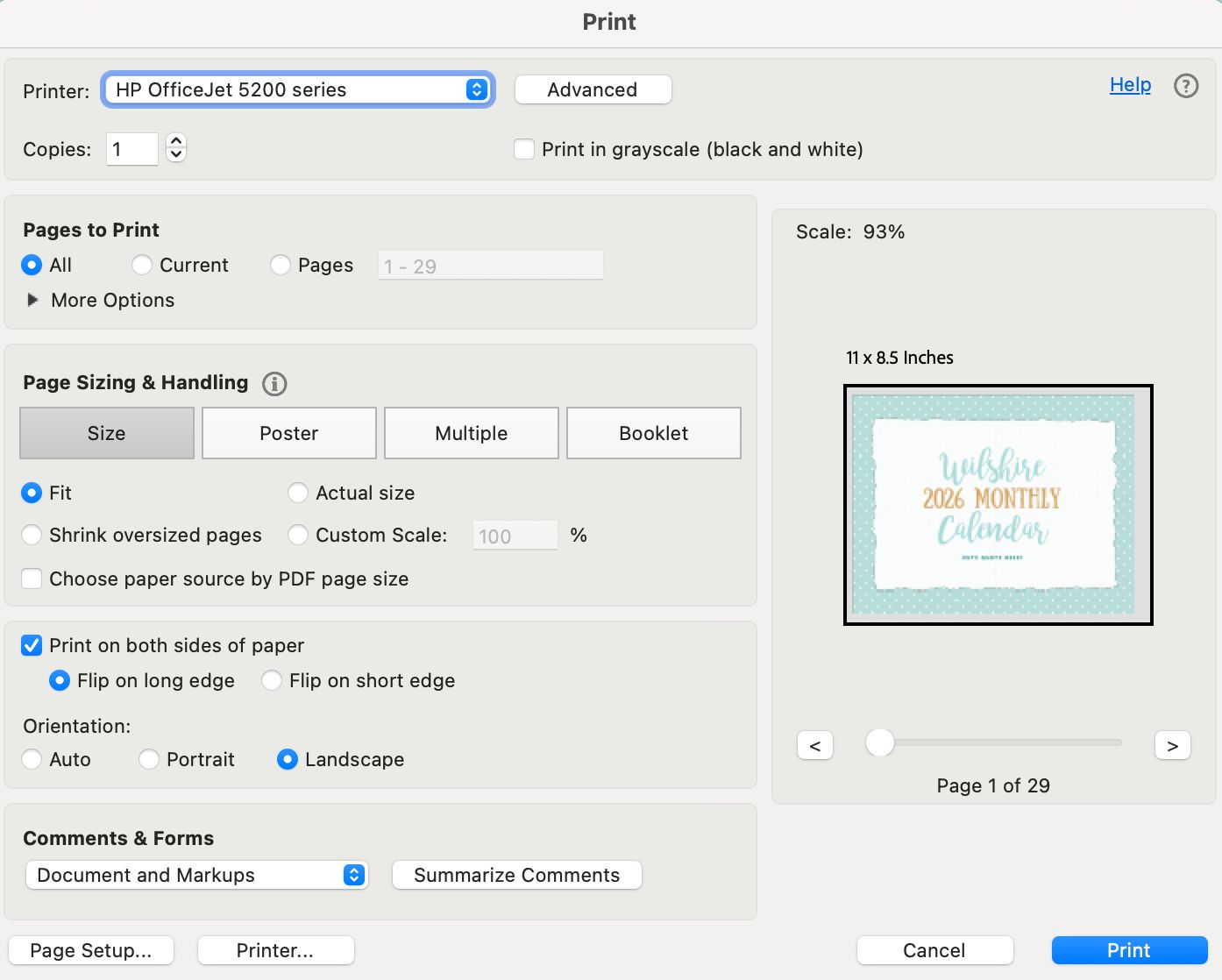1222x980 pixels.
Task: Go to previous preview page arrow
Action: [815, 746]
